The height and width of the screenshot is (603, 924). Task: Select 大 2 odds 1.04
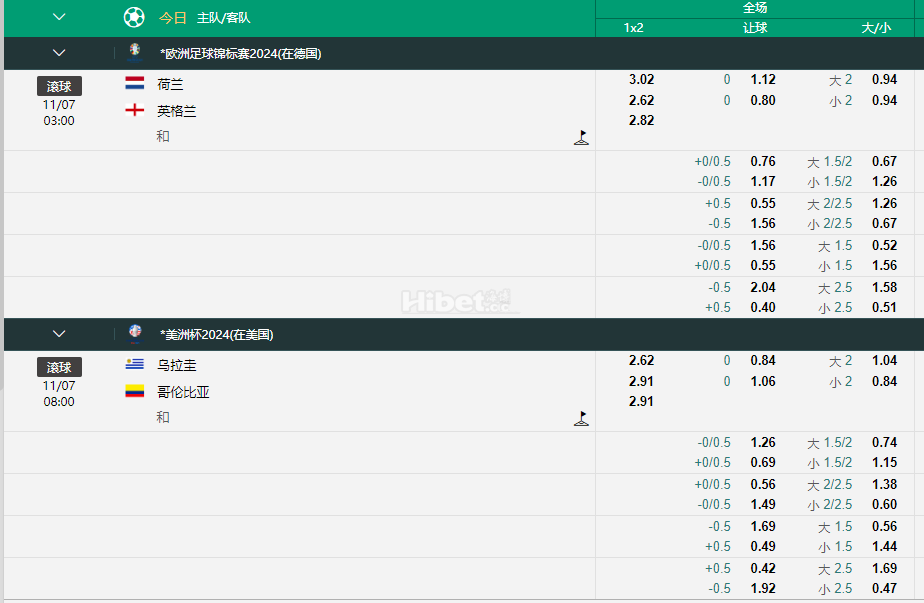click(x=885, y=361)
